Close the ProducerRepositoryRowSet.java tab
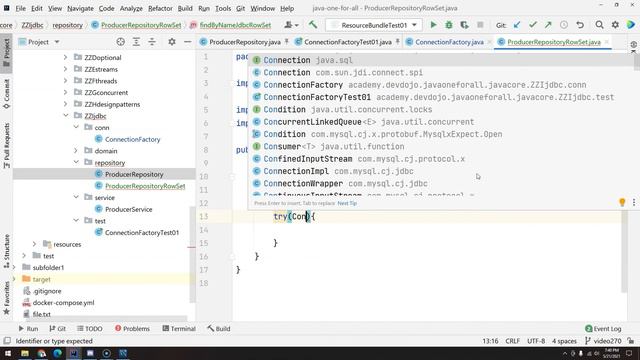The image size is (640, 360). 607,42
